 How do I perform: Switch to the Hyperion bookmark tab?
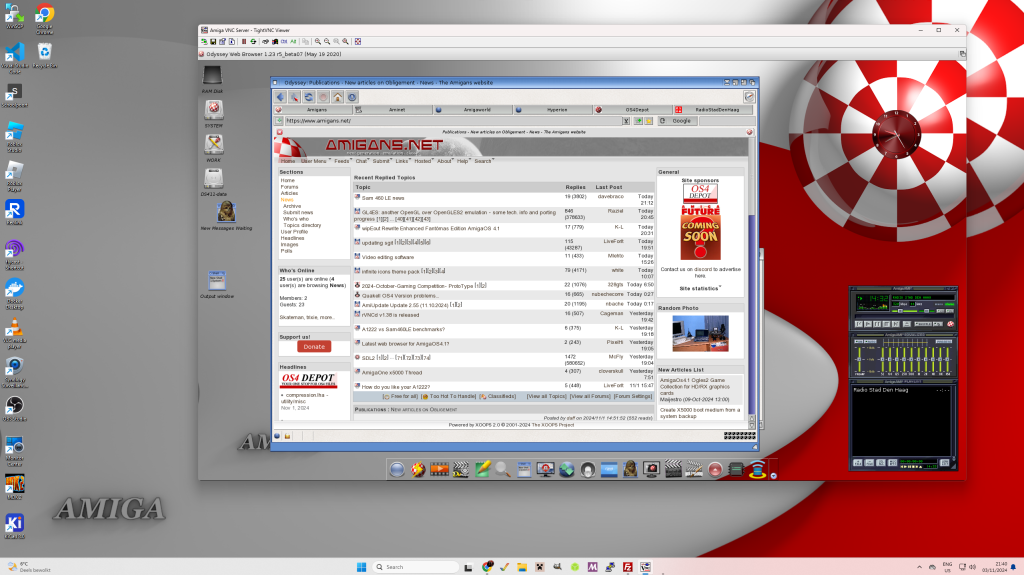[x=553, y=110]
